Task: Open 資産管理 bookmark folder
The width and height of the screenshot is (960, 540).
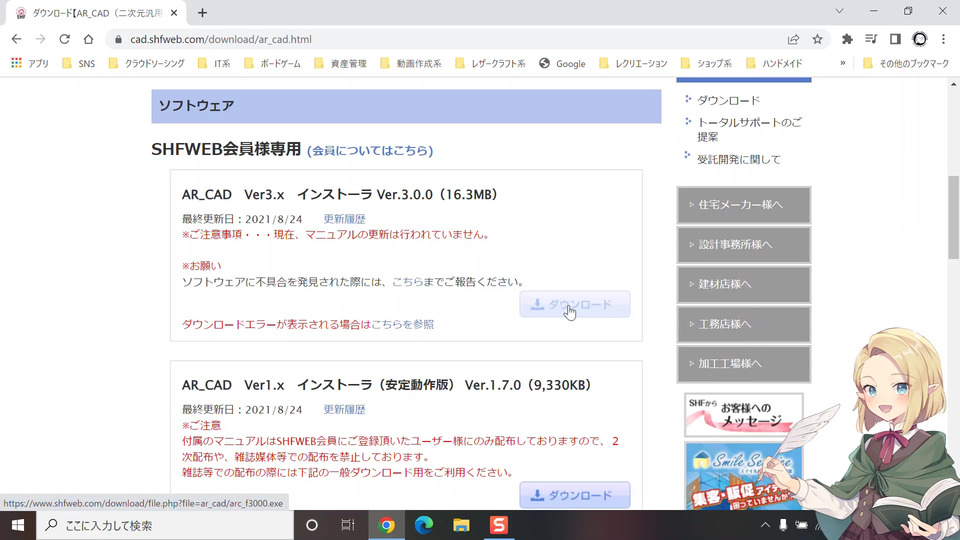Action: (x=340, y=63)
